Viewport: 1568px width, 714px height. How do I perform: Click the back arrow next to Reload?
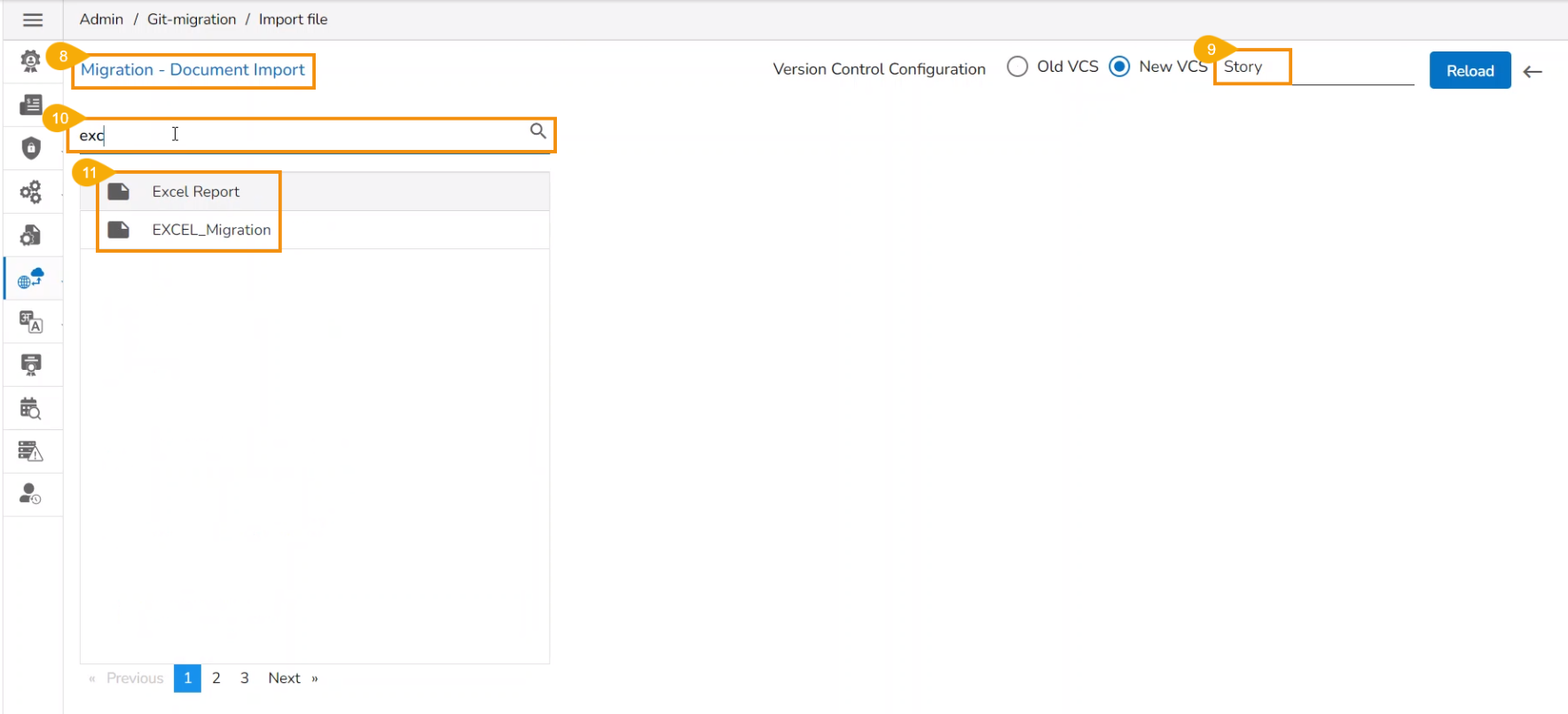[1533, 72]
